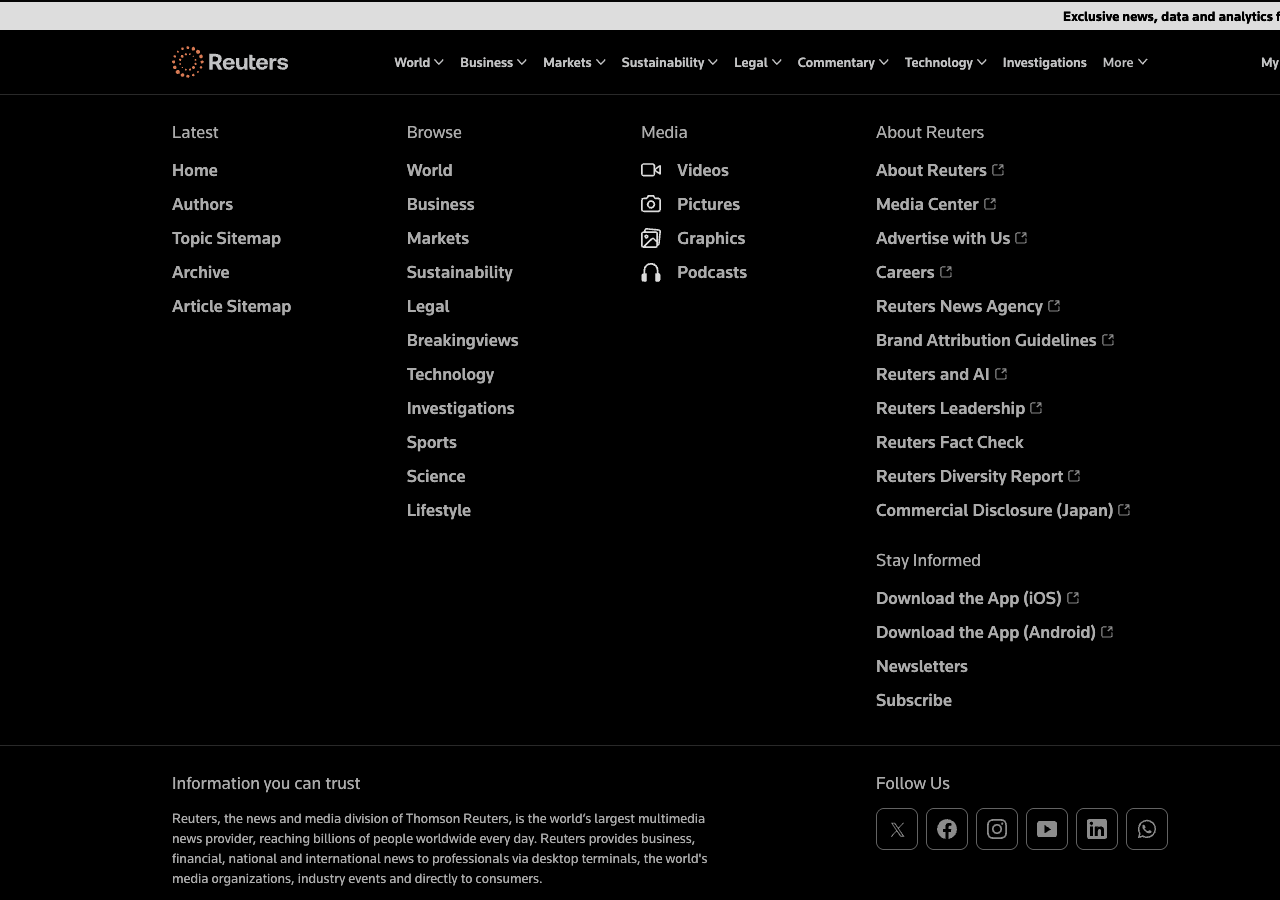Click the 'Exclusive news, data and analytics' banner
1280x900 pixels.
1171,16
